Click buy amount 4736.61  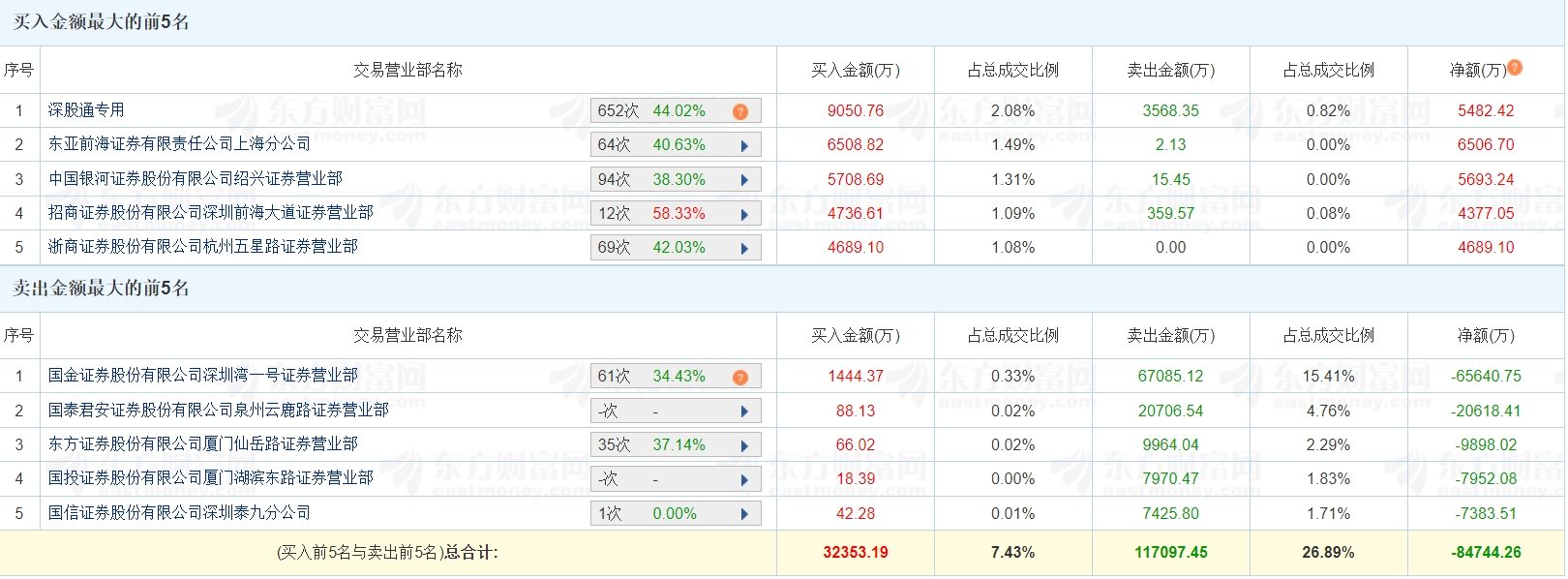(x=856, y=213)
